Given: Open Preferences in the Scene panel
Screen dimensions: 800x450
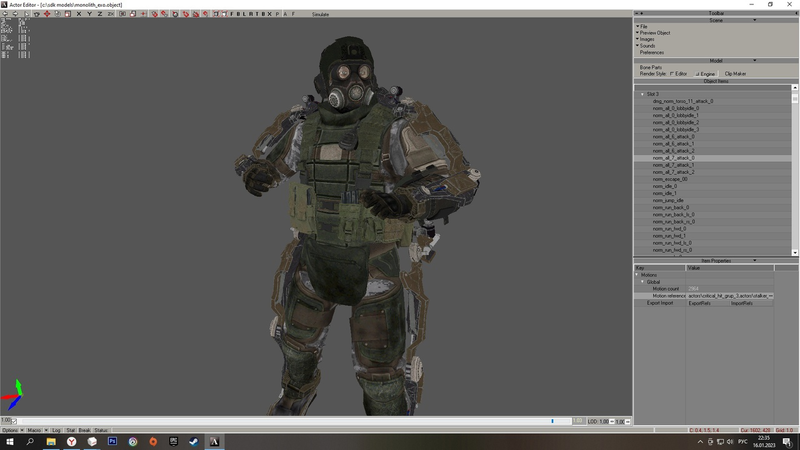Looking at the screenshot, I should tap(652, 53).
